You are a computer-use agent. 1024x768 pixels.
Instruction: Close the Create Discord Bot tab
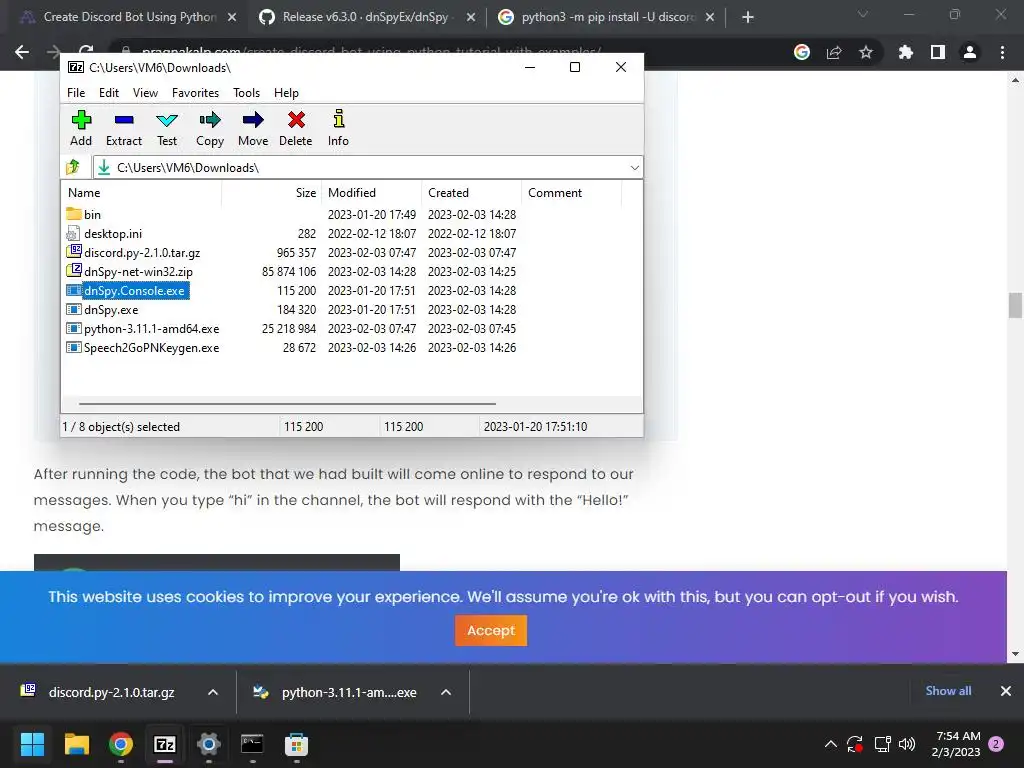(x=231, y=18)
